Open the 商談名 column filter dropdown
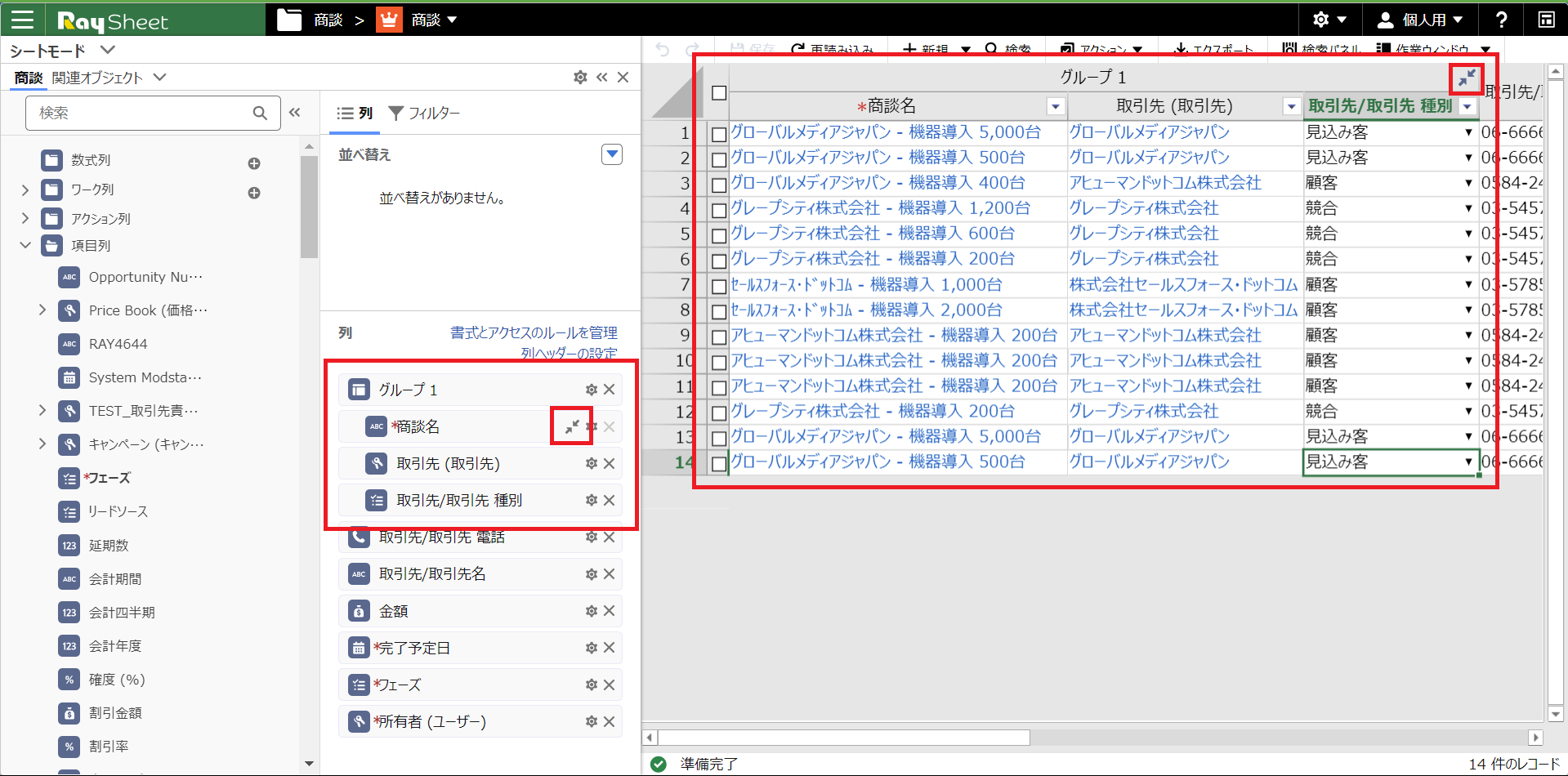The height and width of the screenshot is (776, 1568). (1056, 106)
